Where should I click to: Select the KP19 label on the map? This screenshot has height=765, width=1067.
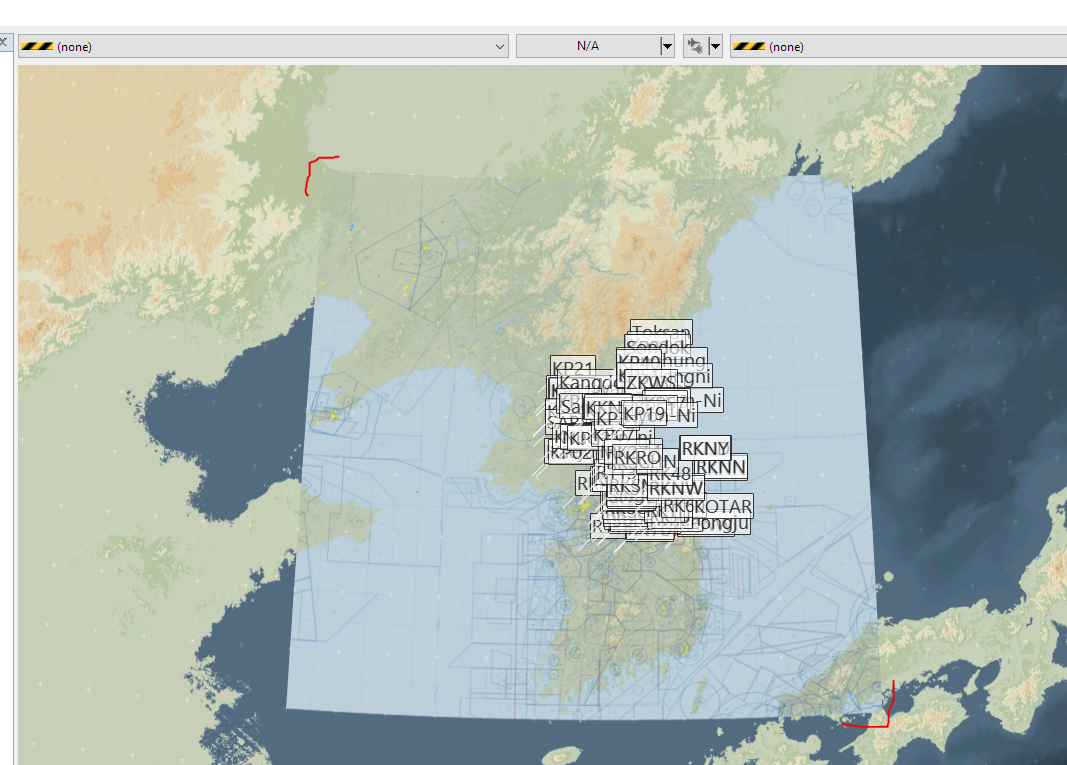tap(644, 414)
